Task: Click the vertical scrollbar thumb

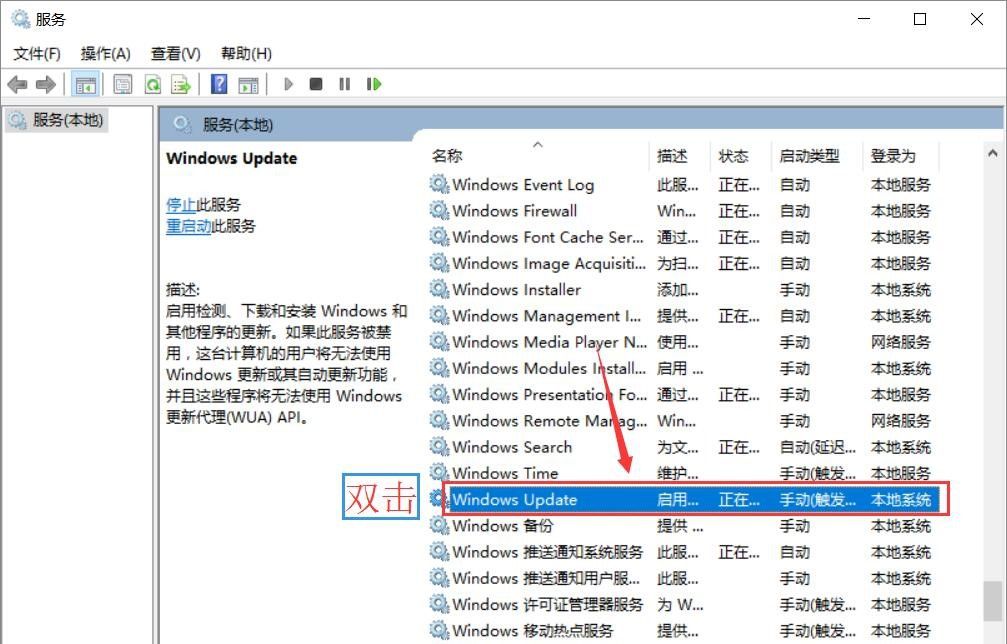Action: pyautogui.click(x=993, y=601)
